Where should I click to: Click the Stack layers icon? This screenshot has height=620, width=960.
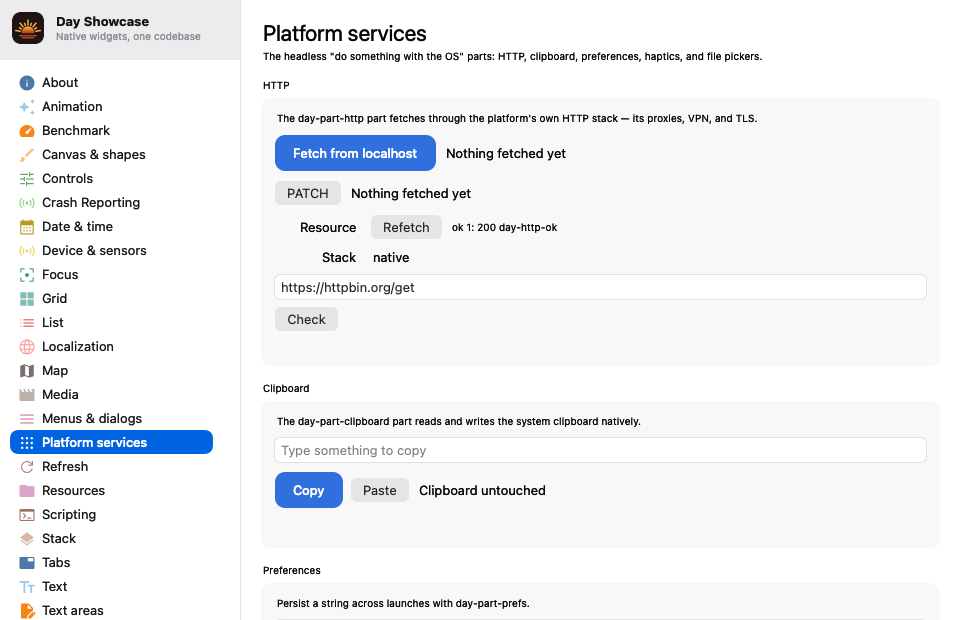(x=27, y=539)
